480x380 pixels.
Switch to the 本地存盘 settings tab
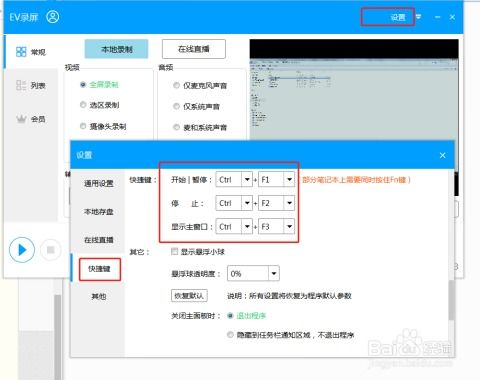point(99,212)
